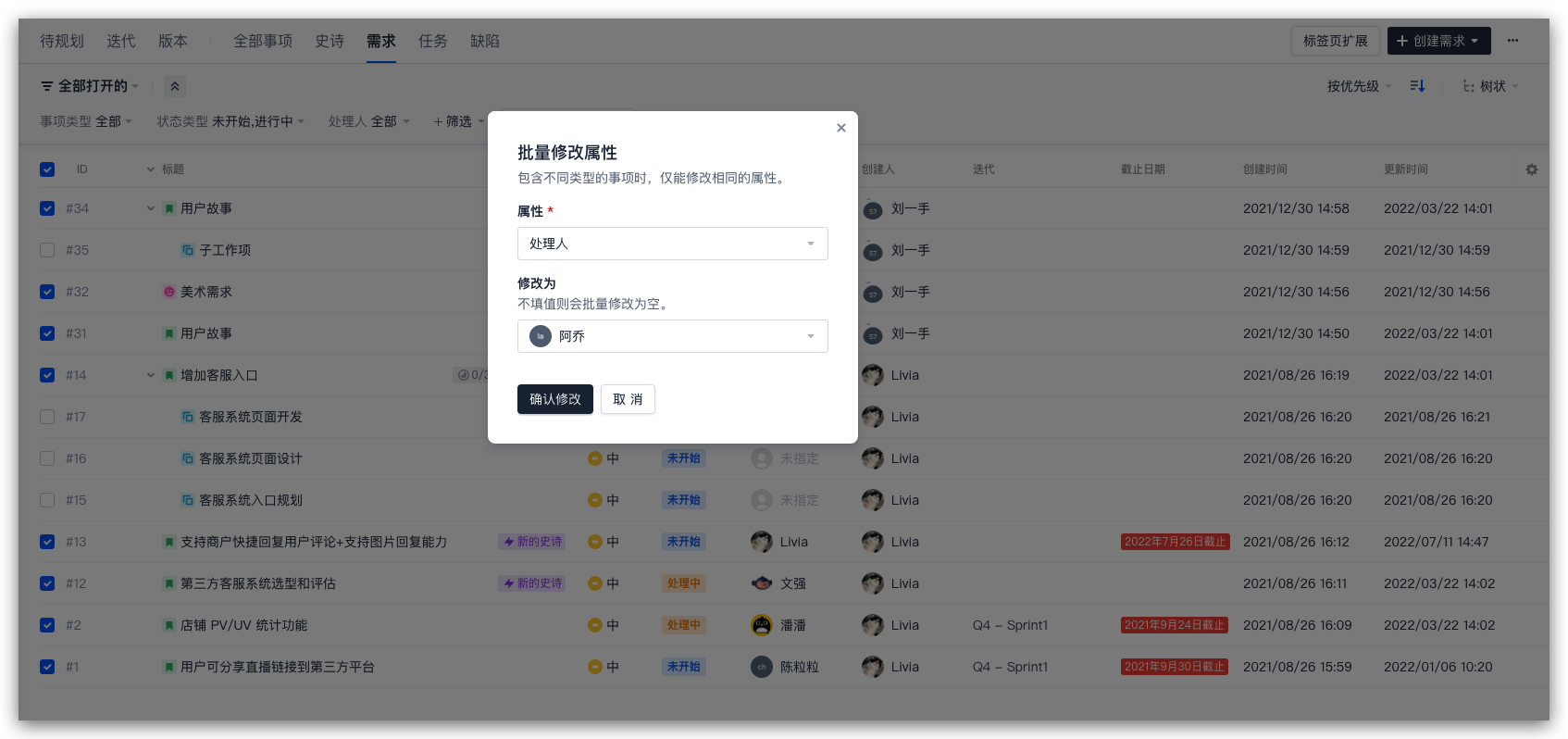Screen dimensions: 1568x739
Task: Click the 新的史诗 tag on item #12
Action: click(532, 583)
